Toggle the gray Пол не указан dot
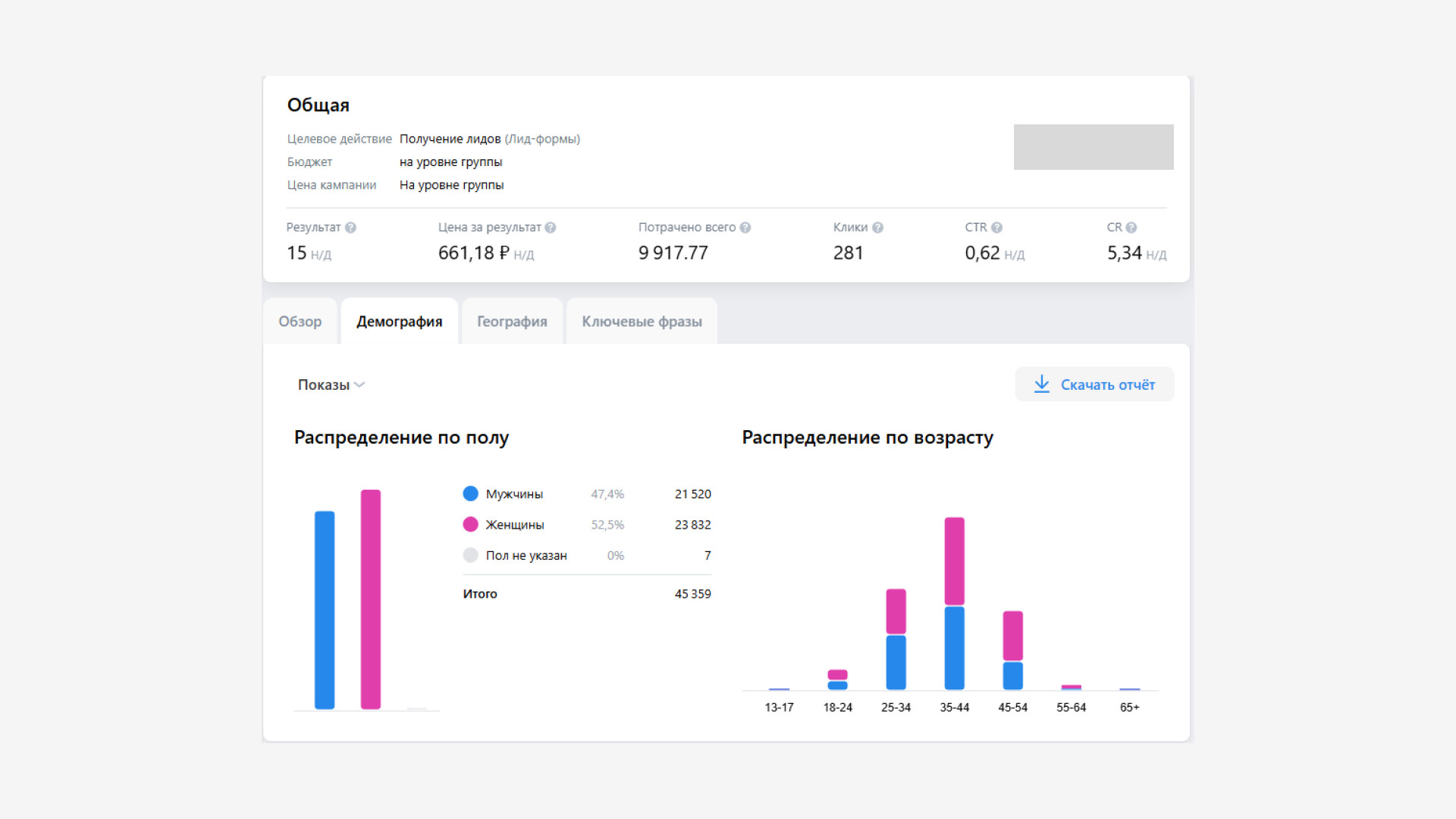1456x819 pixels. coord(470,555)
